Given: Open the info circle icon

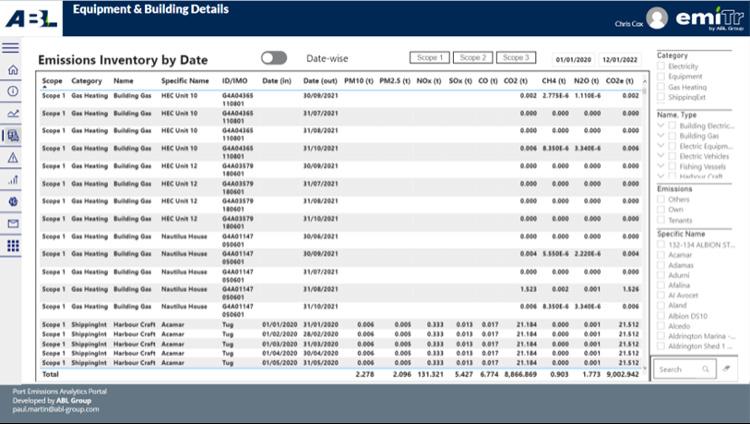Looking at the screenshot, I should coord(13,91).
